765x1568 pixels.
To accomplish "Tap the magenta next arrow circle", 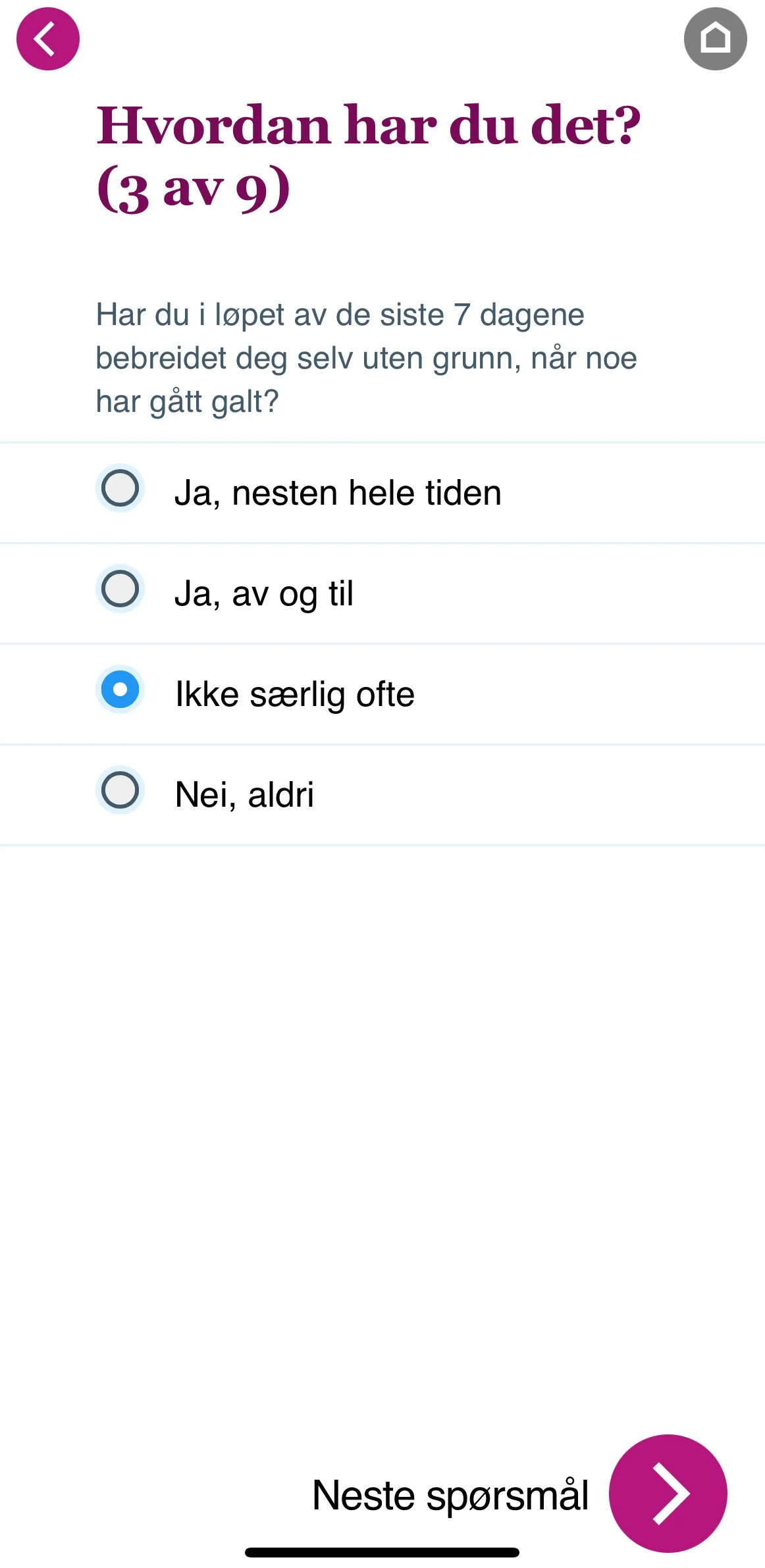I will [668, 1494].
